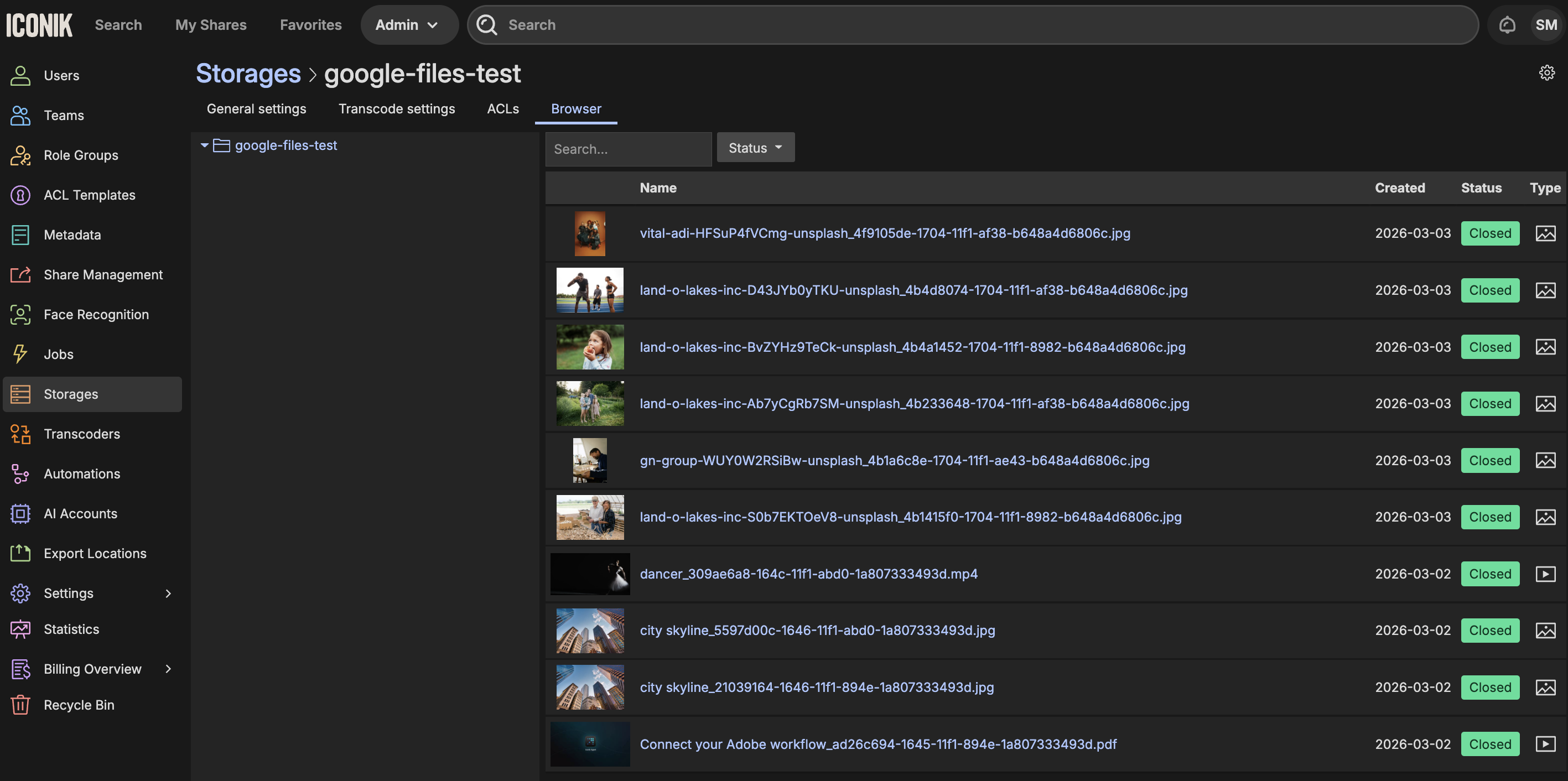Open dancer mp4 file link
The width and height of the screenshot is (1568, 781).
coord(808,574)
